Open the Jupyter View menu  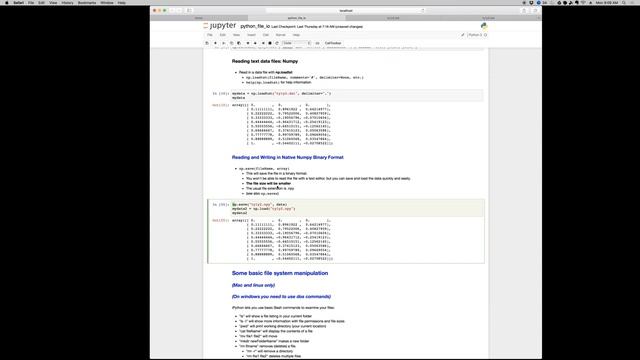[236, 35]
